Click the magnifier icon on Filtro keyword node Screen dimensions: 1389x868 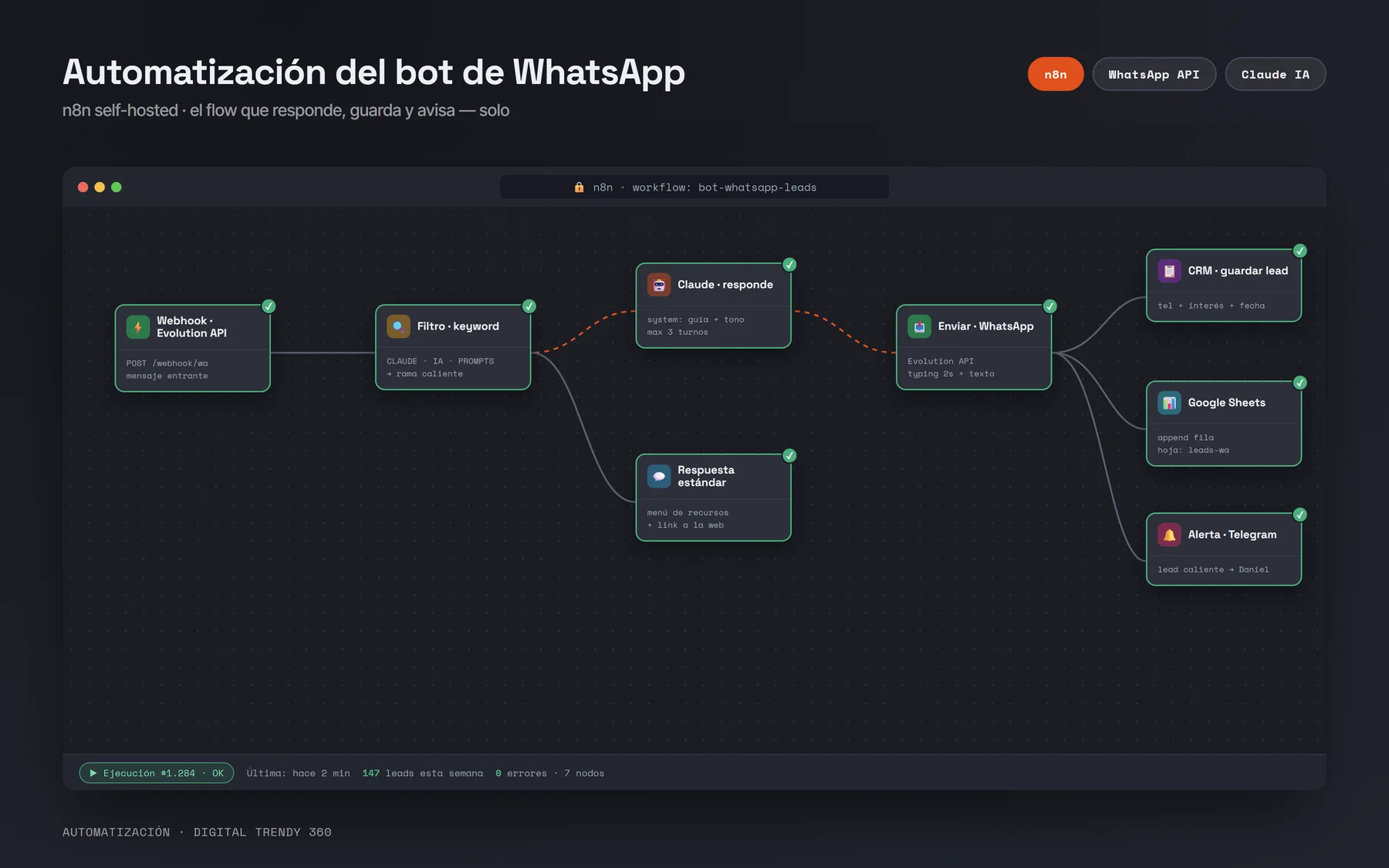coord(398,326)
